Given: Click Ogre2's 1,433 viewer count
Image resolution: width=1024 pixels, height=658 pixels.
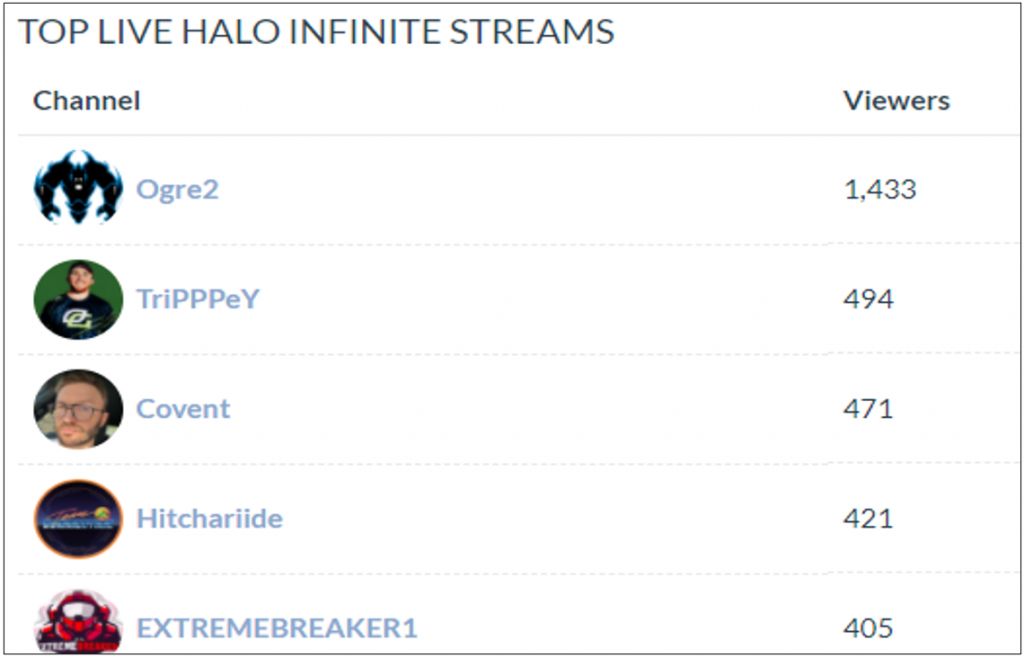Looking at the screenshot, I should pyautogui.click(x=880, y=189).
